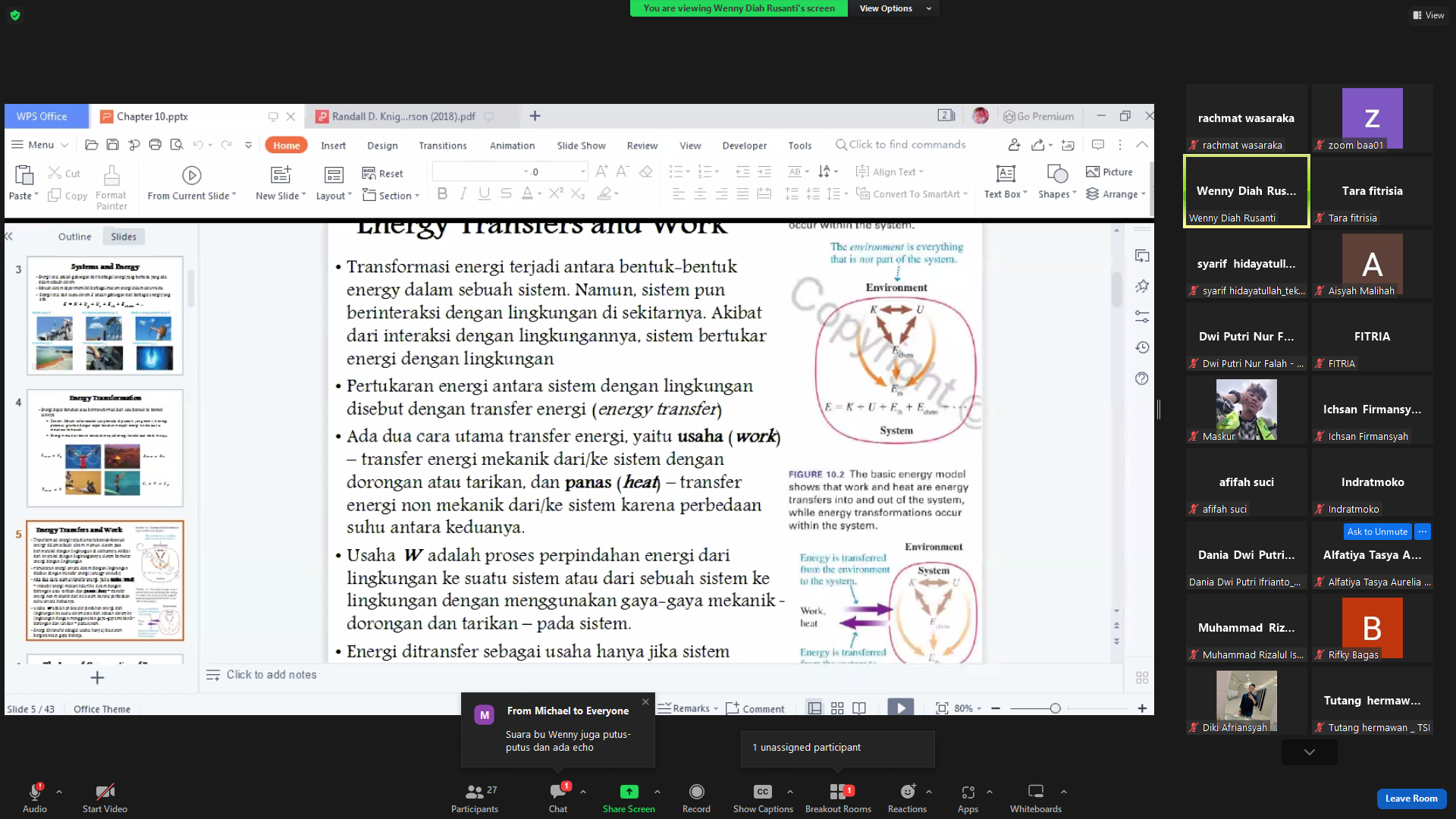
Task: Click the Print icon in WPS toolbar
Action: point(155,145)
